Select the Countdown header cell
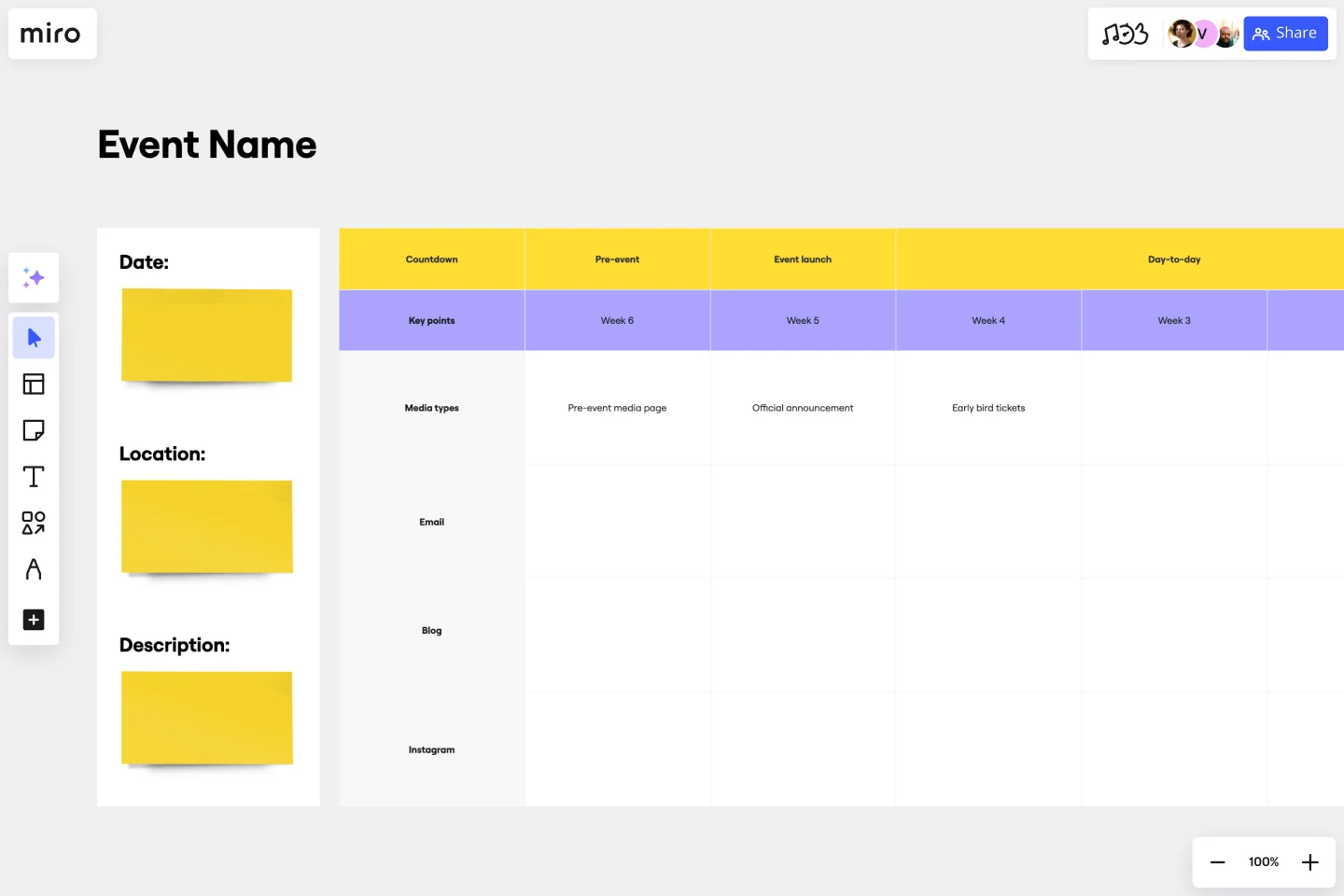Screen dimensions: 1344x896 [x=432, y=259]
